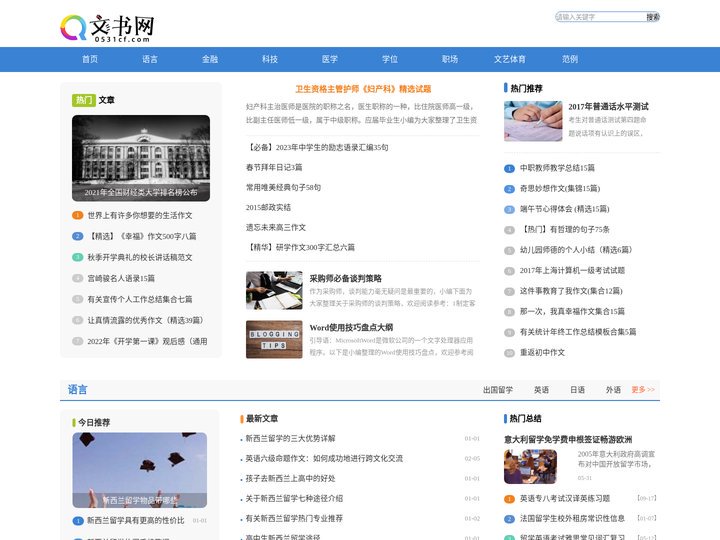Read 秋季开学典礼的校长讲话稿范文
This screenshot has height=540, width=720.
click(x=140, y=258)
